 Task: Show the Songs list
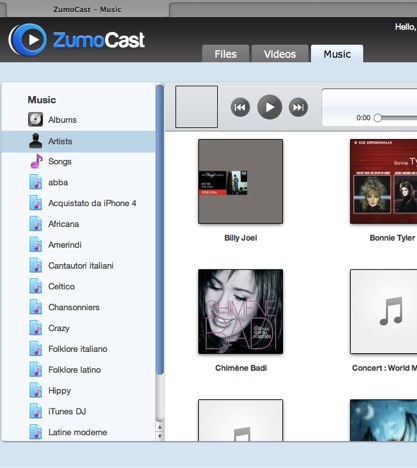point(78,161)
